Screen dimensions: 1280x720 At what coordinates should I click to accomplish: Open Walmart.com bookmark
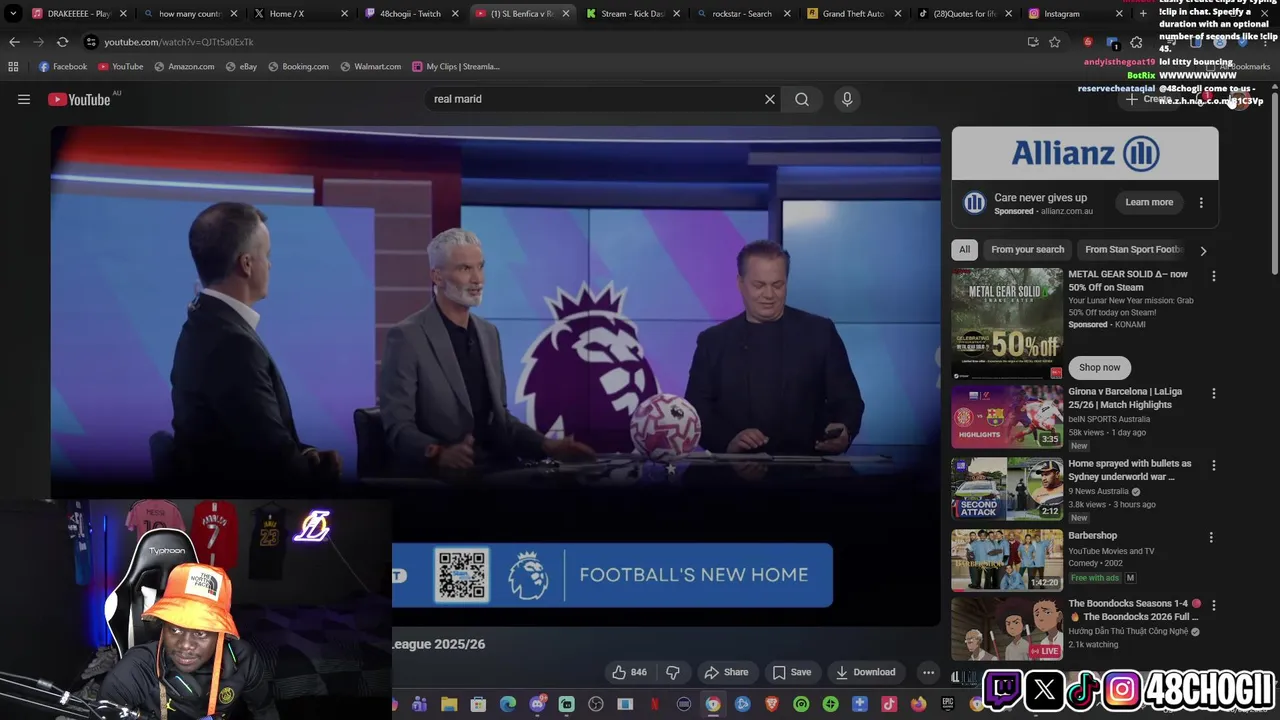click(x=370, y=66)
